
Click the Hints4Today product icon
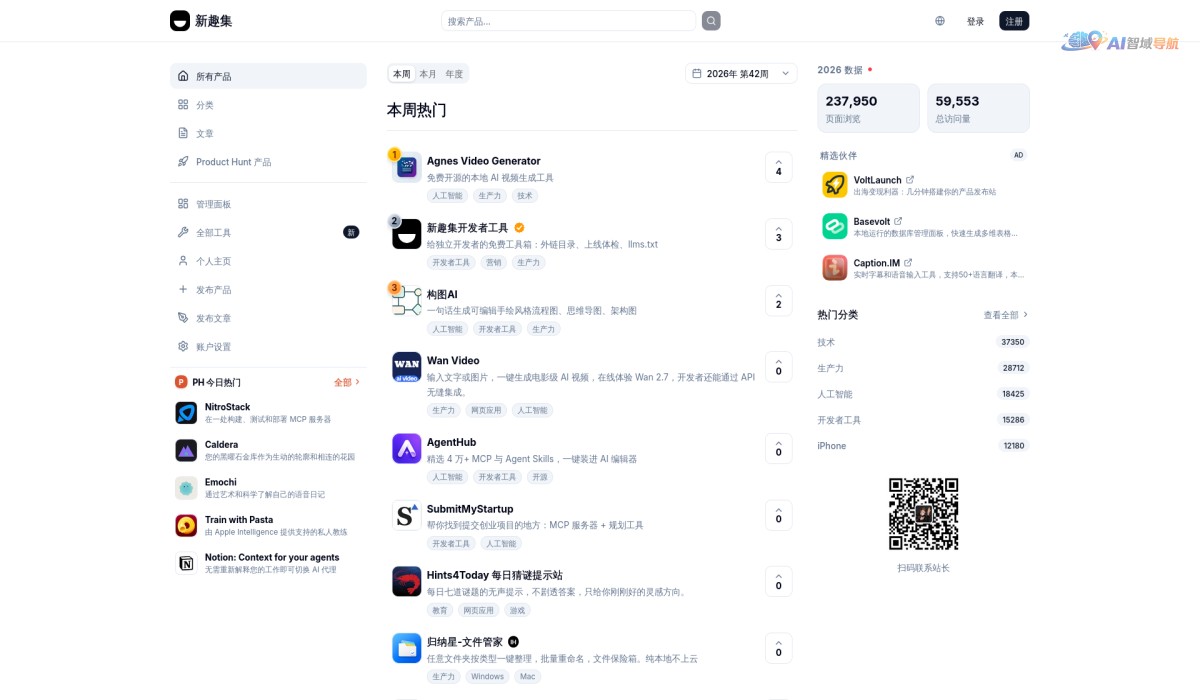(407, 581)
